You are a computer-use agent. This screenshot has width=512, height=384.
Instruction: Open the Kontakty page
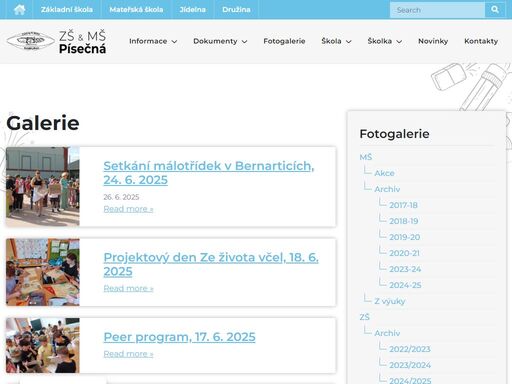(481, 41)
